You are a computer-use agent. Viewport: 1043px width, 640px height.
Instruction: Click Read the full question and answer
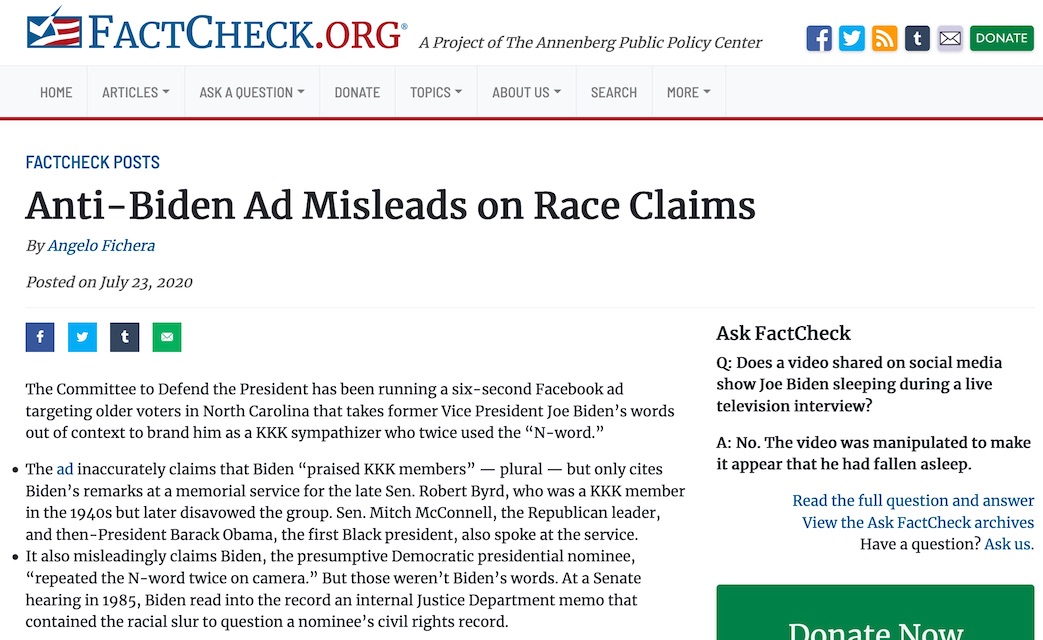(x=913, y=500)
